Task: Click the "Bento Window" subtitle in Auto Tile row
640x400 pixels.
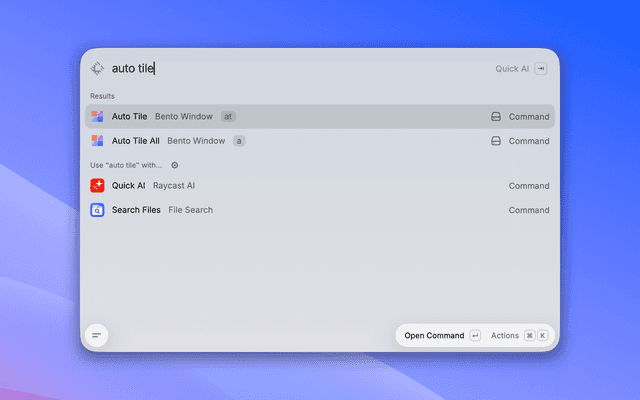Action: (184, 116)
